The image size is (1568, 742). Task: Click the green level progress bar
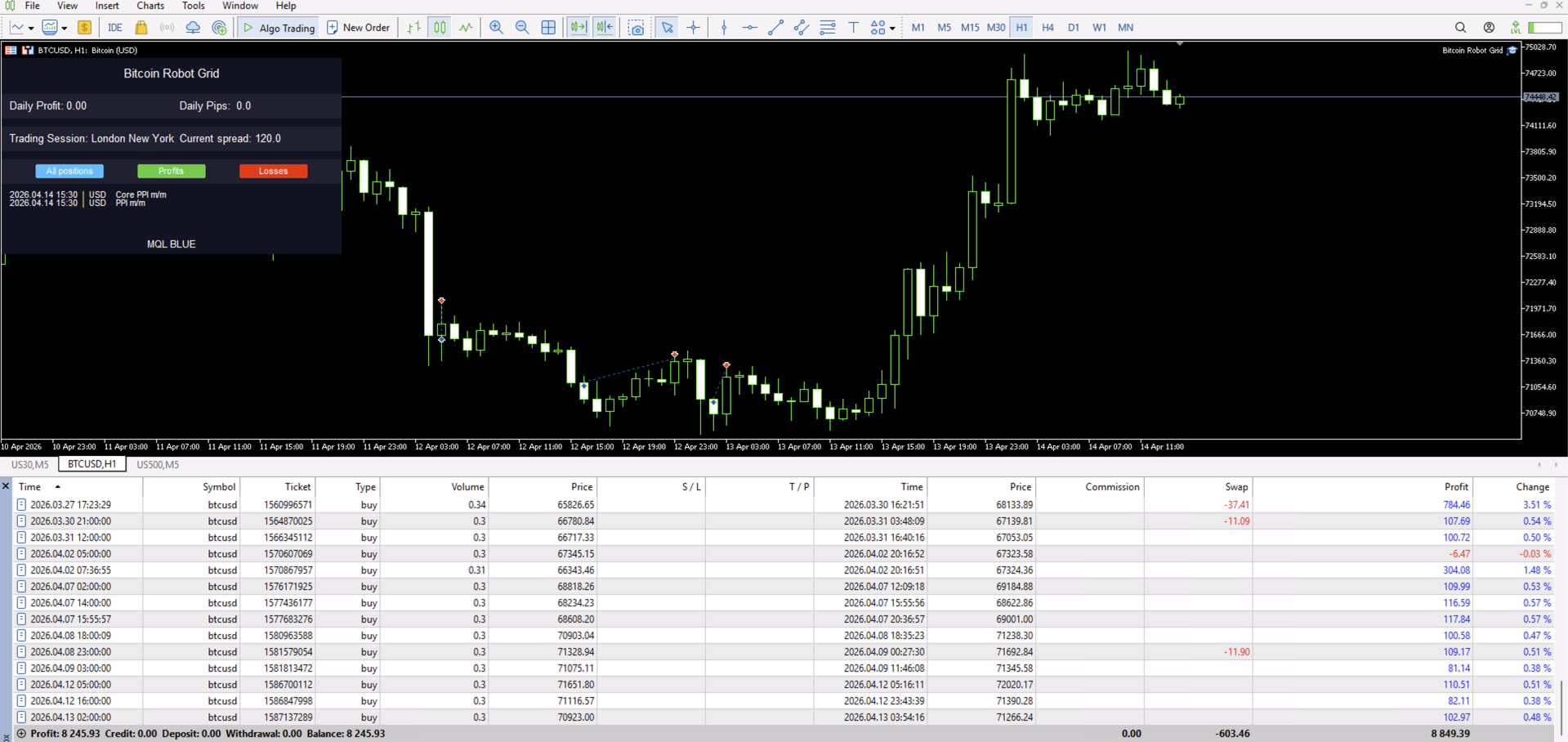click(1544, 27)
